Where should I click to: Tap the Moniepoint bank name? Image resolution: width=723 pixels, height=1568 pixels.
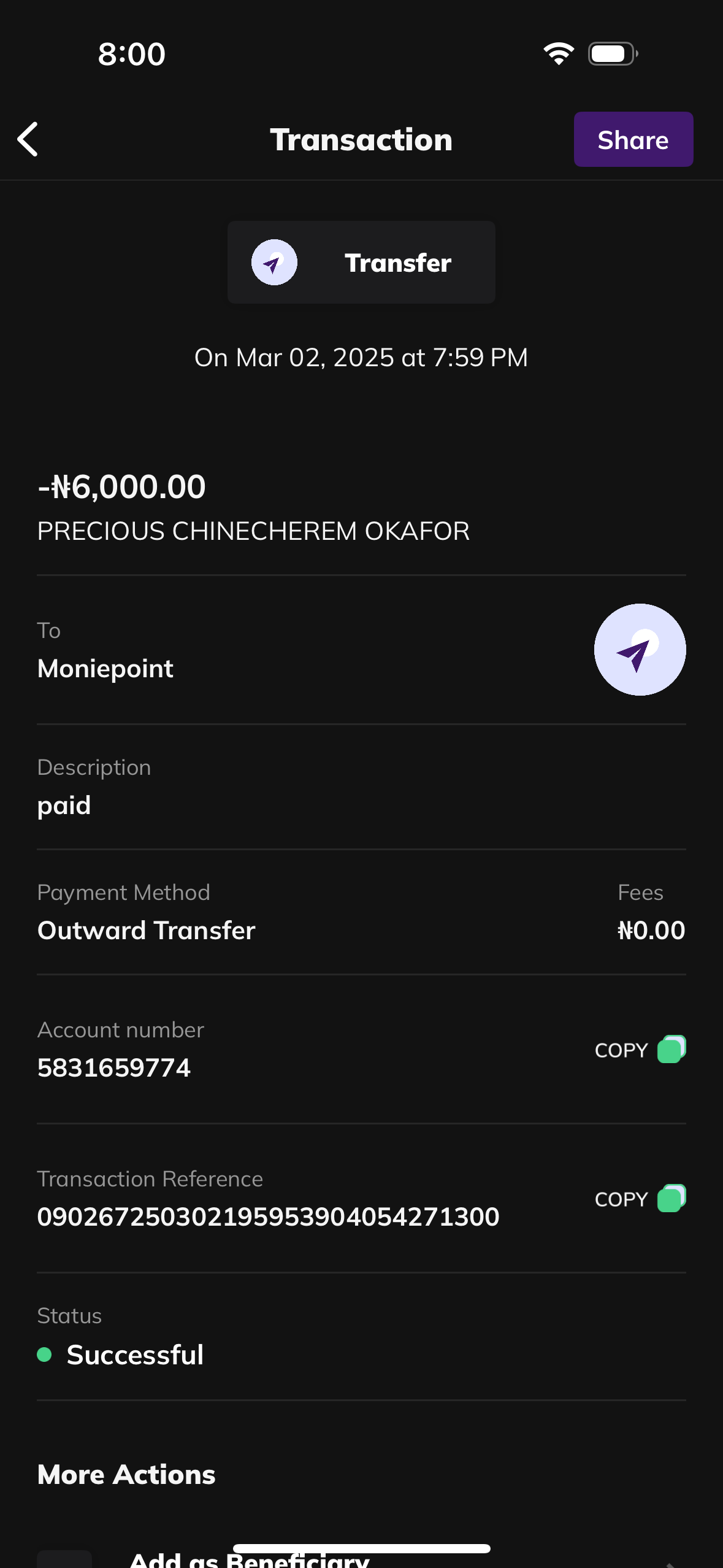105,669
